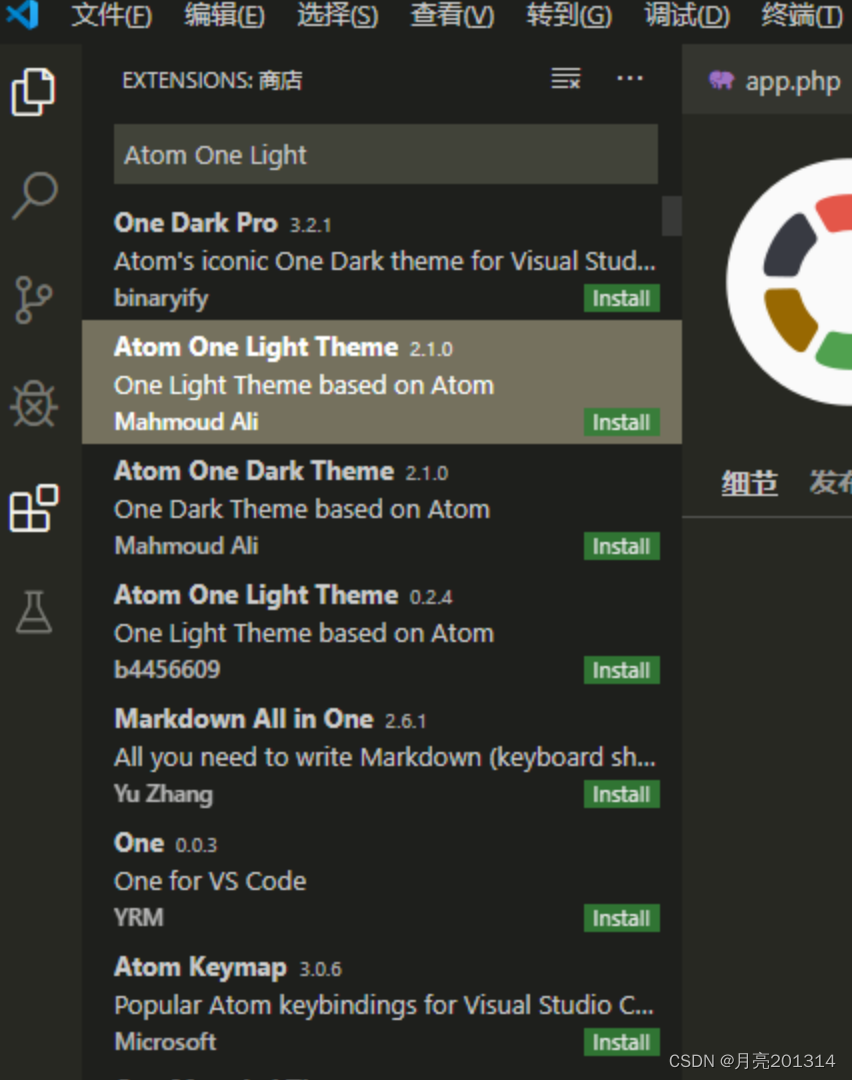The image size is (852, 1080).
Task: Install Atom Keymap by Microsoft
Action: 621,1042
